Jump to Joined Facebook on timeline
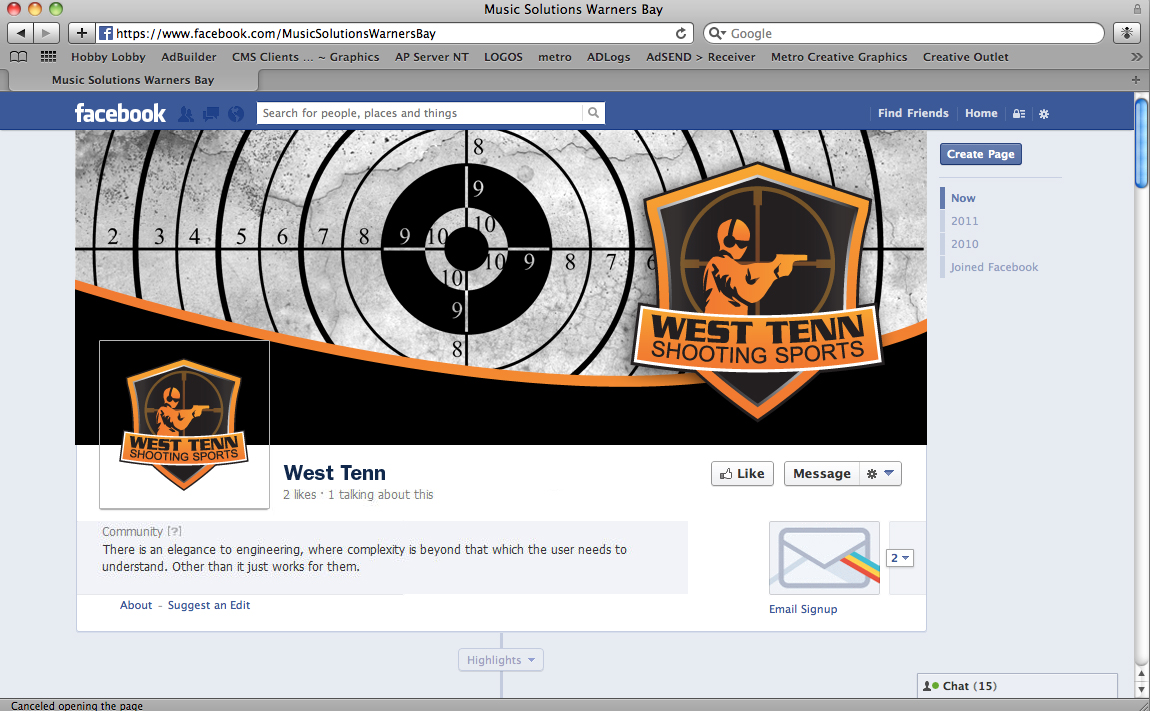 coord(994,267)
